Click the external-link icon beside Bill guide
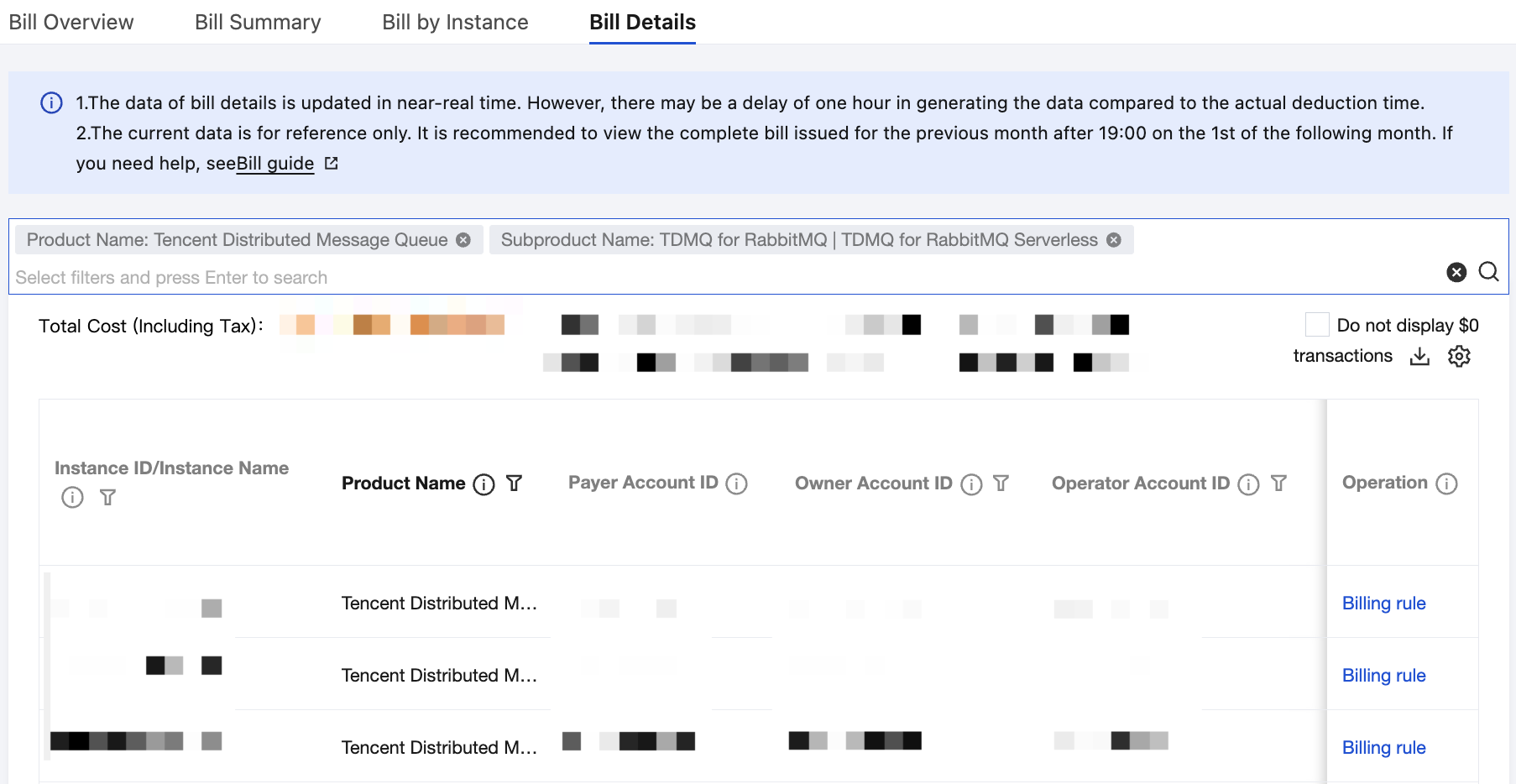This screenshot has height=784, width=1516. 332,164
